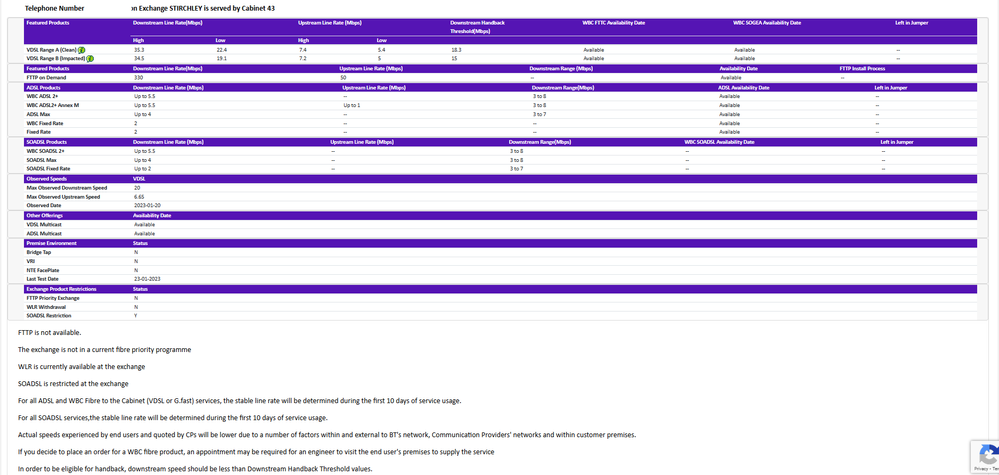The height and width of the screenshot is (475, 999).
Task: Select the WBC ADSL2+ Annex M row
Action: [x=52, y=105]
